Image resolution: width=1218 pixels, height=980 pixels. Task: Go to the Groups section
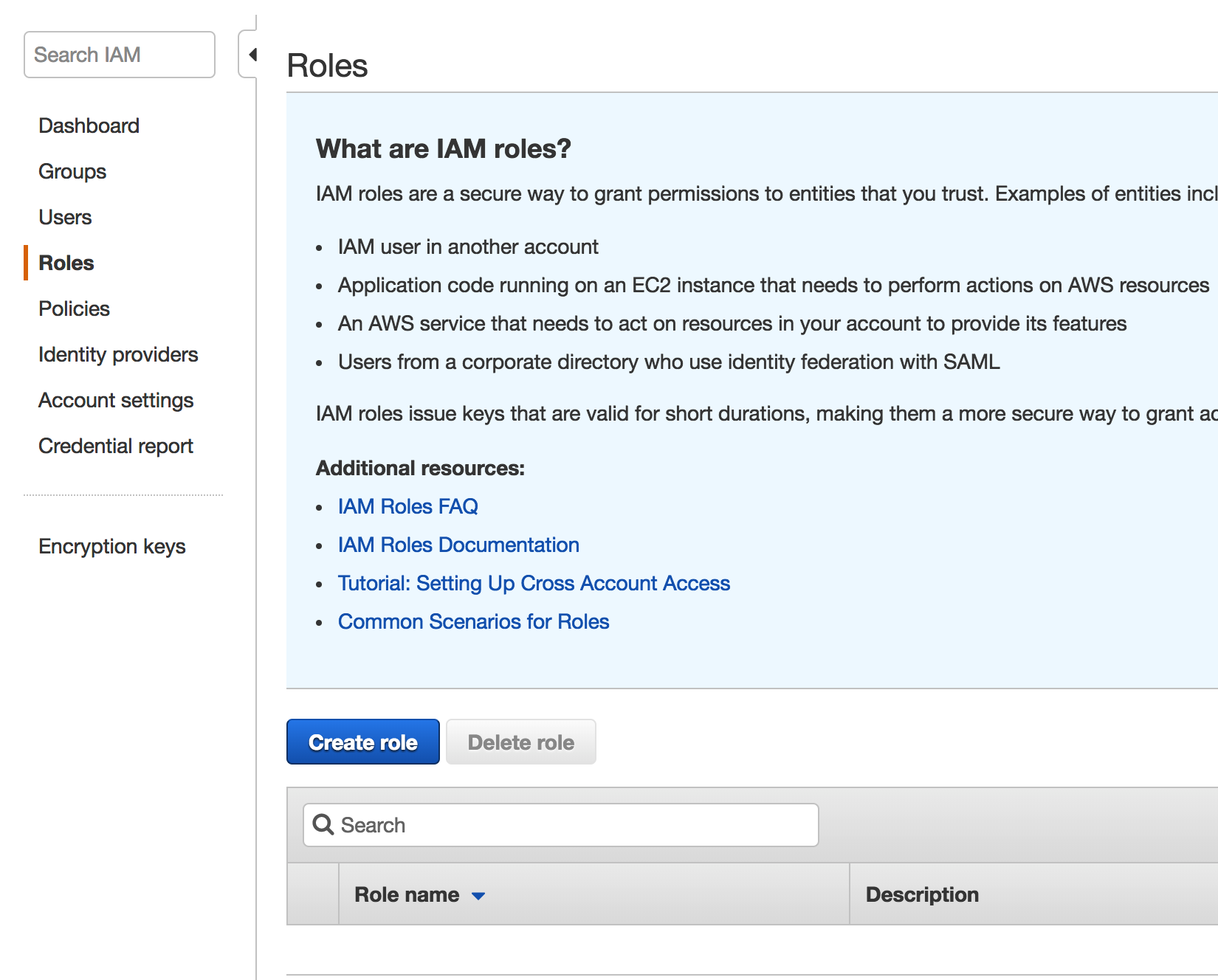pos(72,171)
